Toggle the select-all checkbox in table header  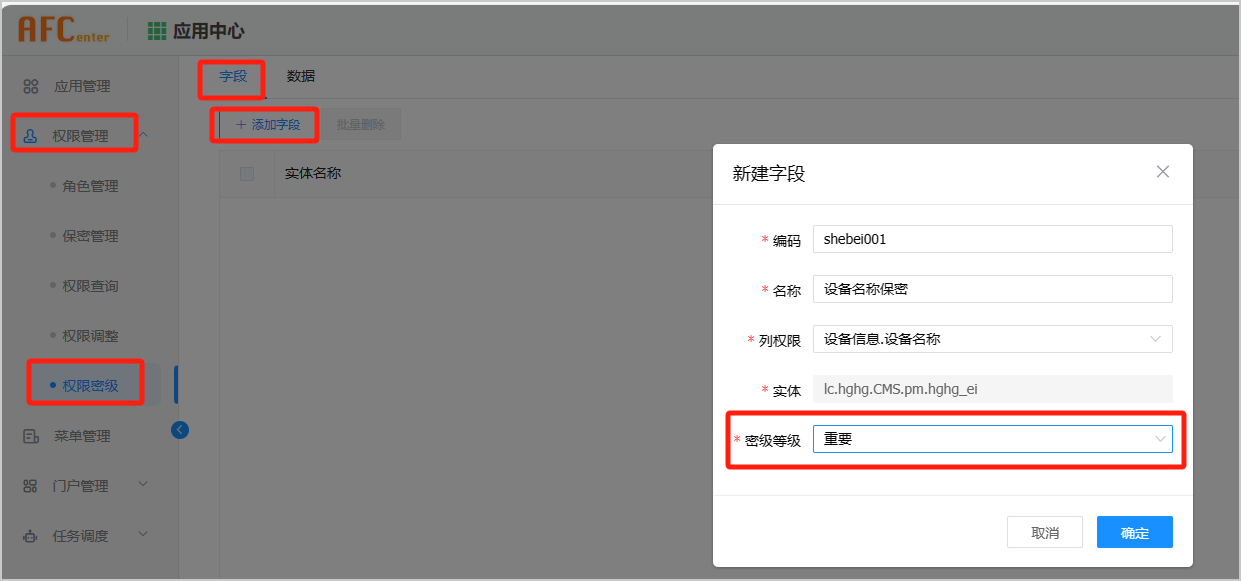[x=247, y=174]
